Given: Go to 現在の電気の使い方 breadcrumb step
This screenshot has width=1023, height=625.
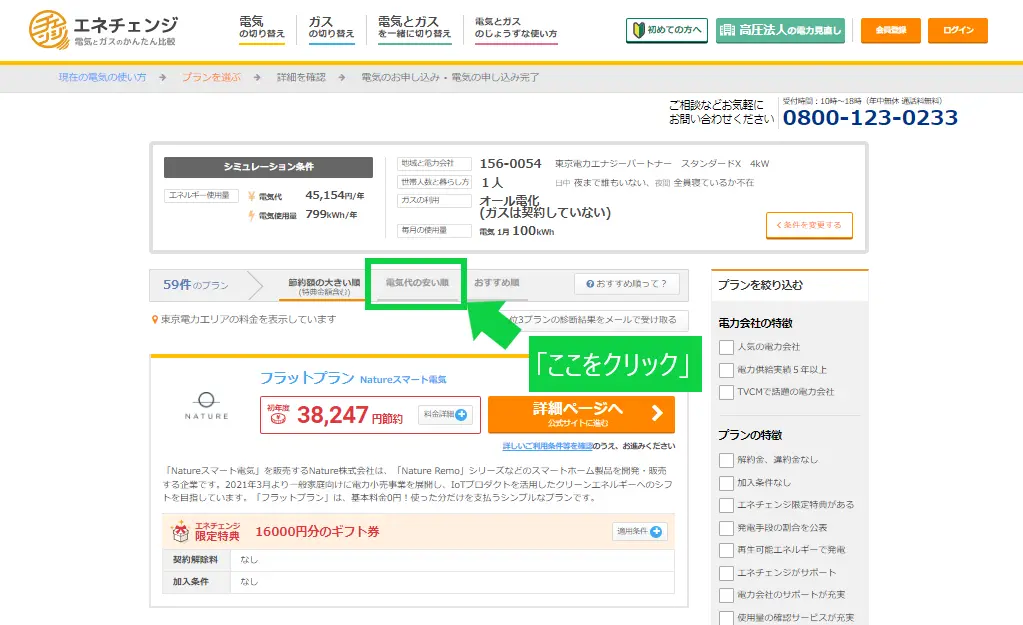Looking at the screenshot, I should pos(102,77).
